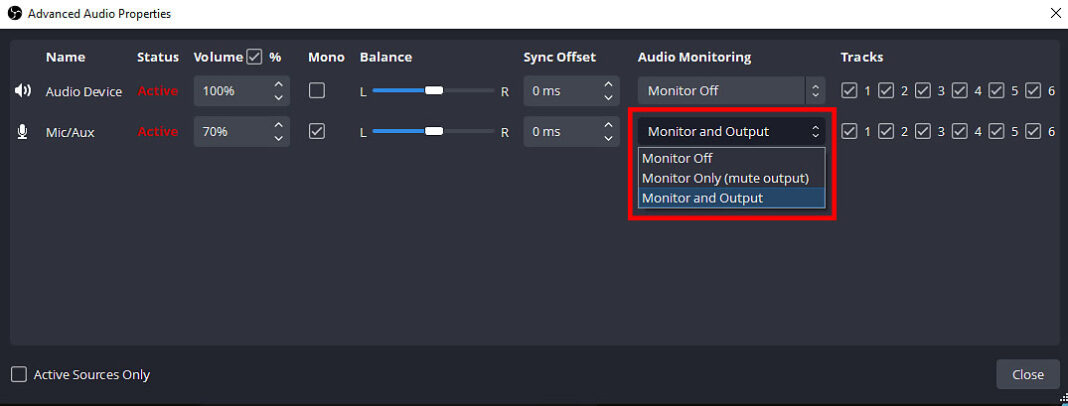Uncheck track 6 for Mic/Aux
1068x406 pixels.
click(x=1033, y=131)
